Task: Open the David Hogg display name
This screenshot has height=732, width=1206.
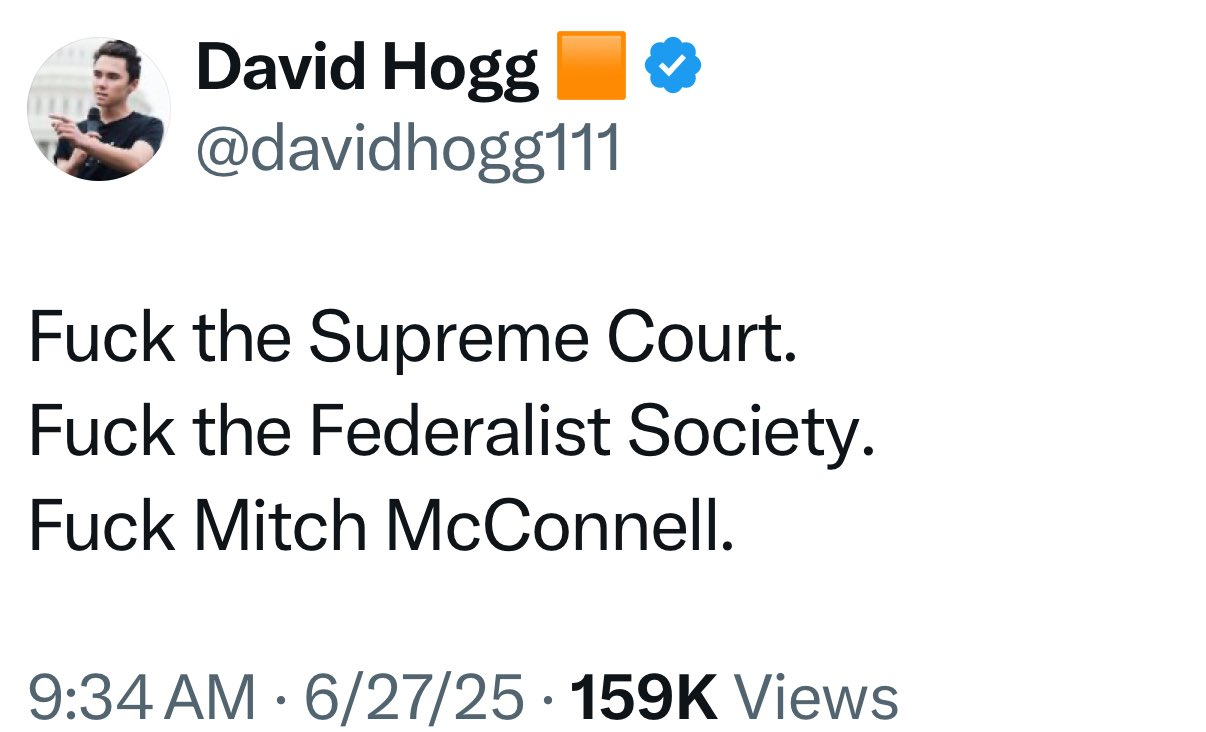Action: pos(368,70)
